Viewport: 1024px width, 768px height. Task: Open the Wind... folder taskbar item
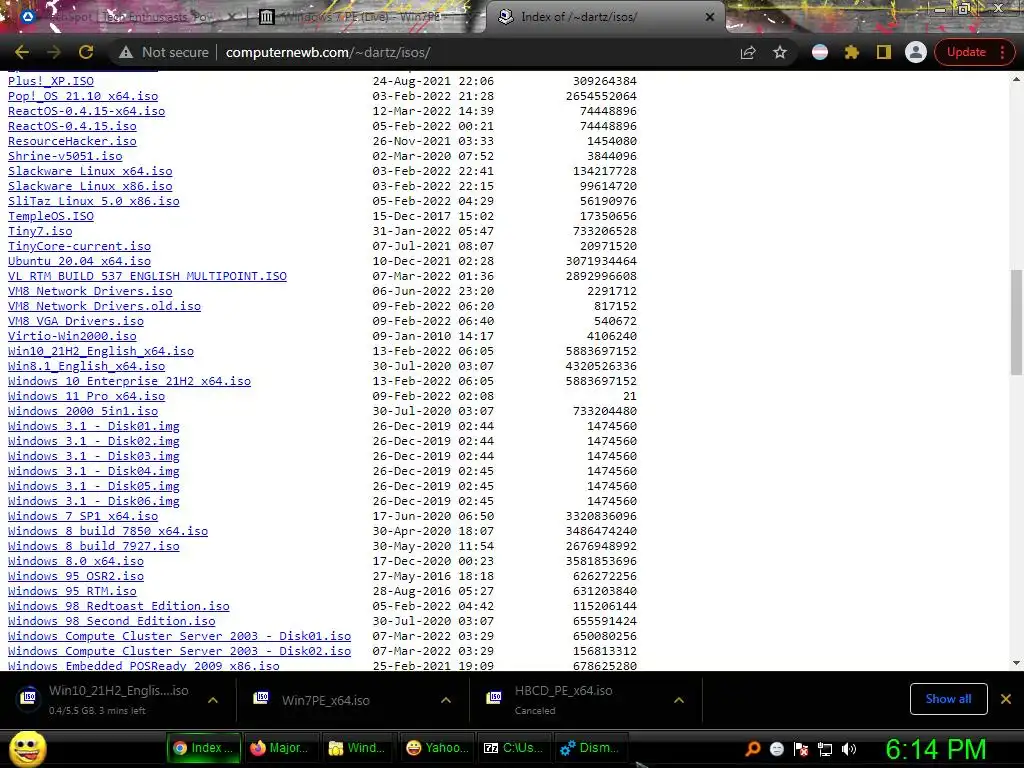[358, 748]
